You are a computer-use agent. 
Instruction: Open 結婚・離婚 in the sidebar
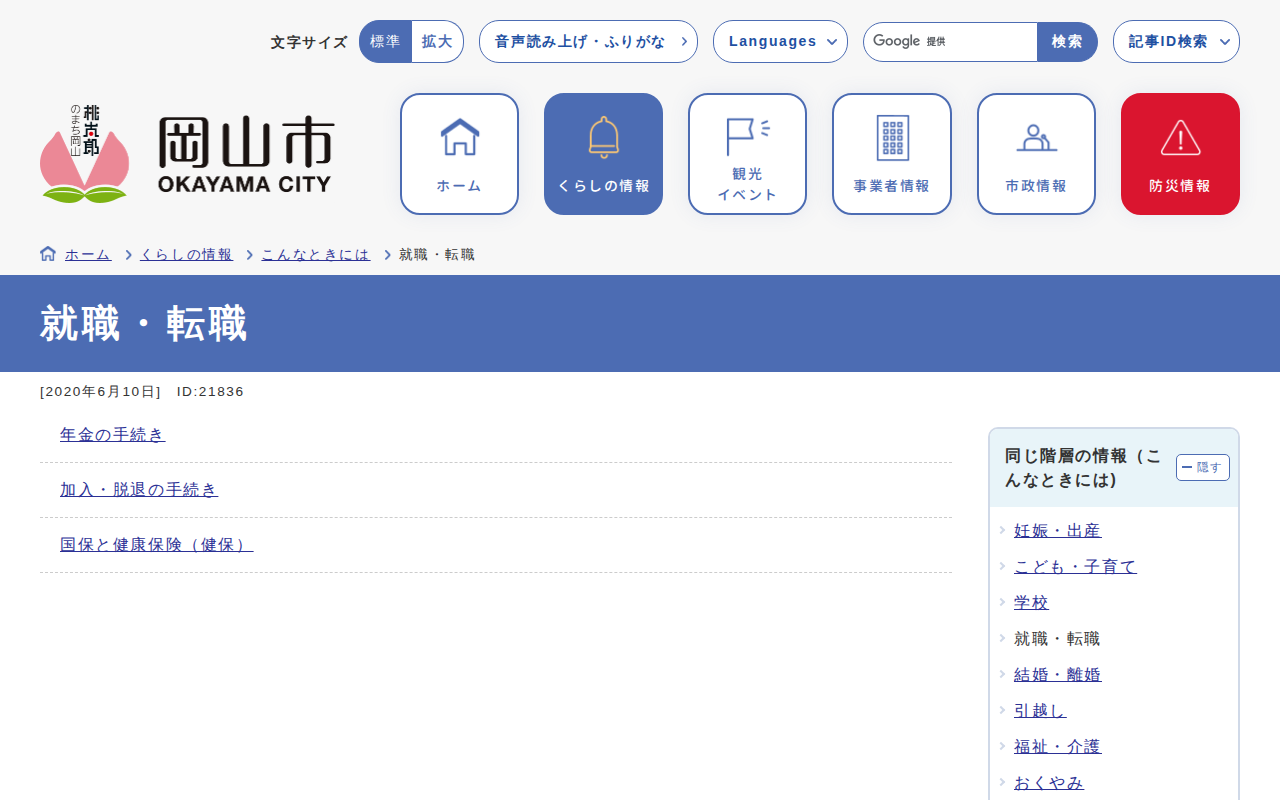coord(1057,675)
